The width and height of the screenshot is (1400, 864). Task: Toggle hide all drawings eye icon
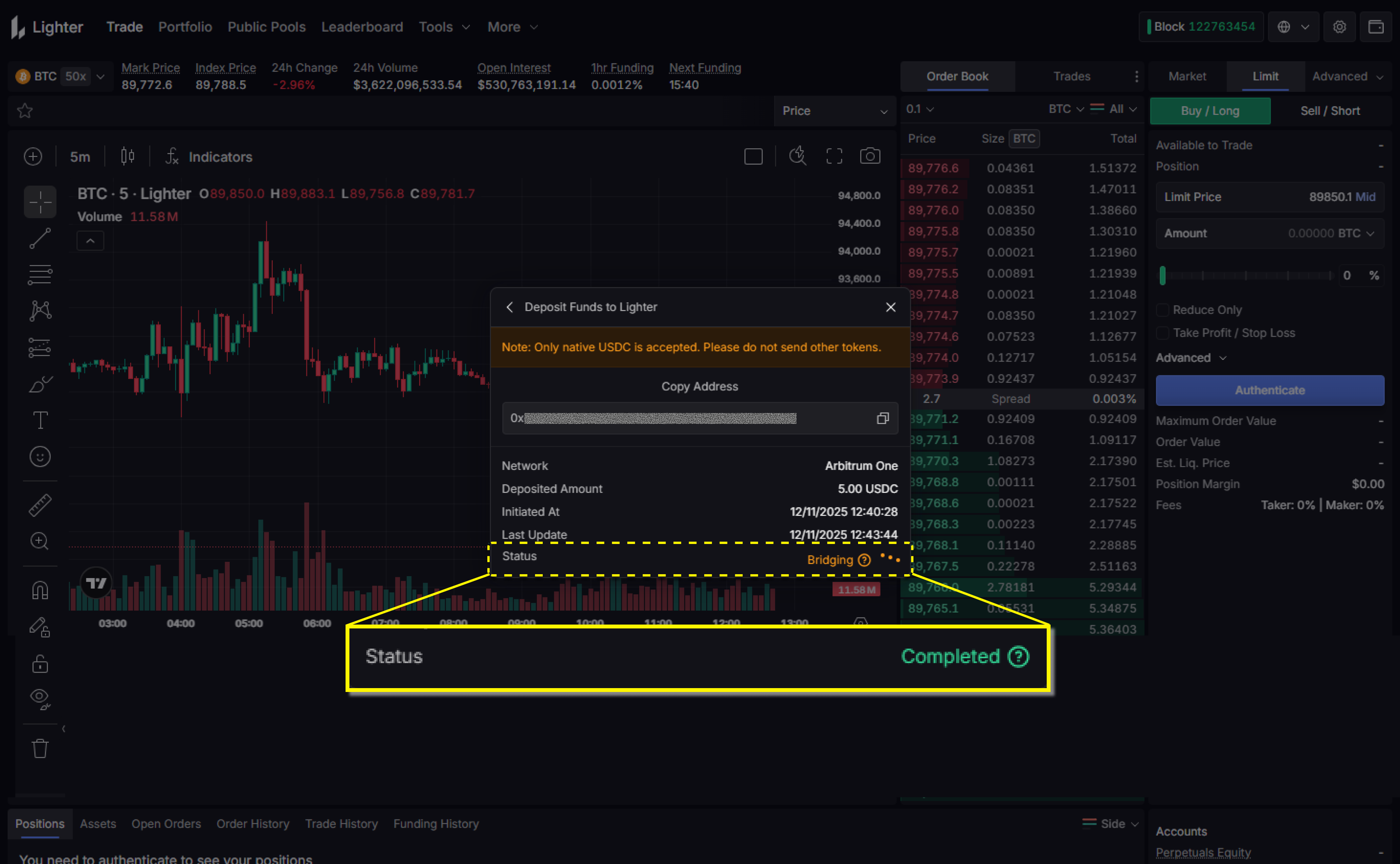pyautogui.click(x=40, y=699)
